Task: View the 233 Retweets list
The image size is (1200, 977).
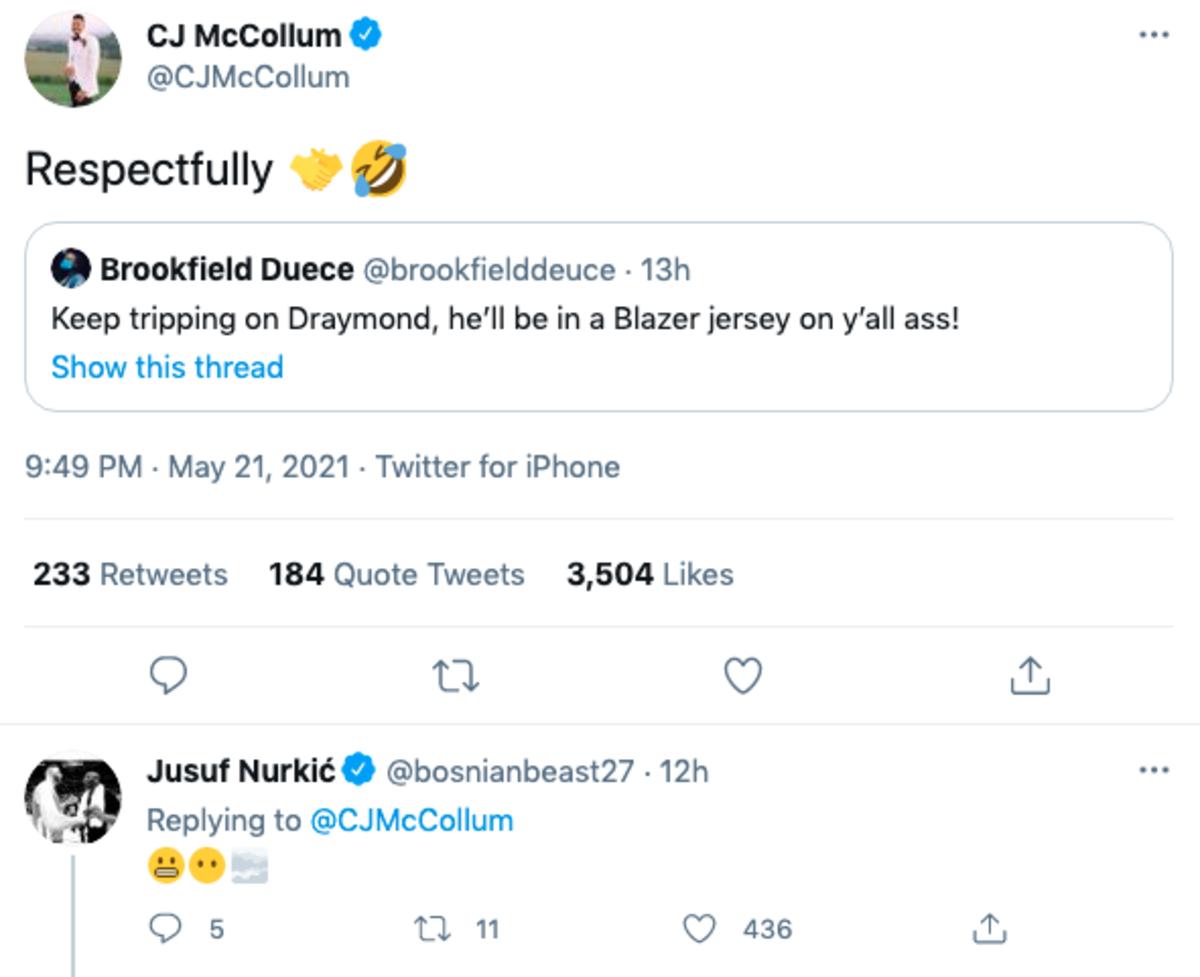Action: point(130,574)
